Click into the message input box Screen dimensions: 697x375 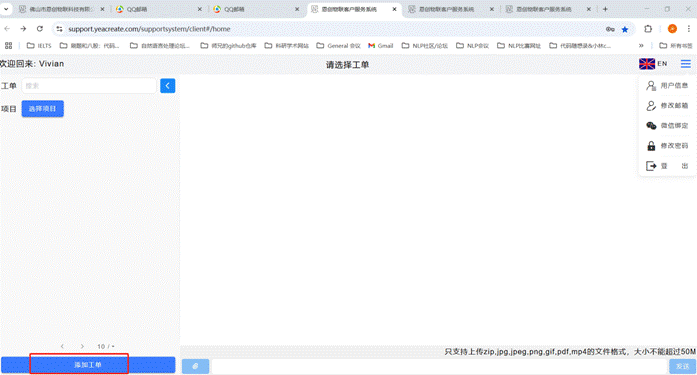439,366
